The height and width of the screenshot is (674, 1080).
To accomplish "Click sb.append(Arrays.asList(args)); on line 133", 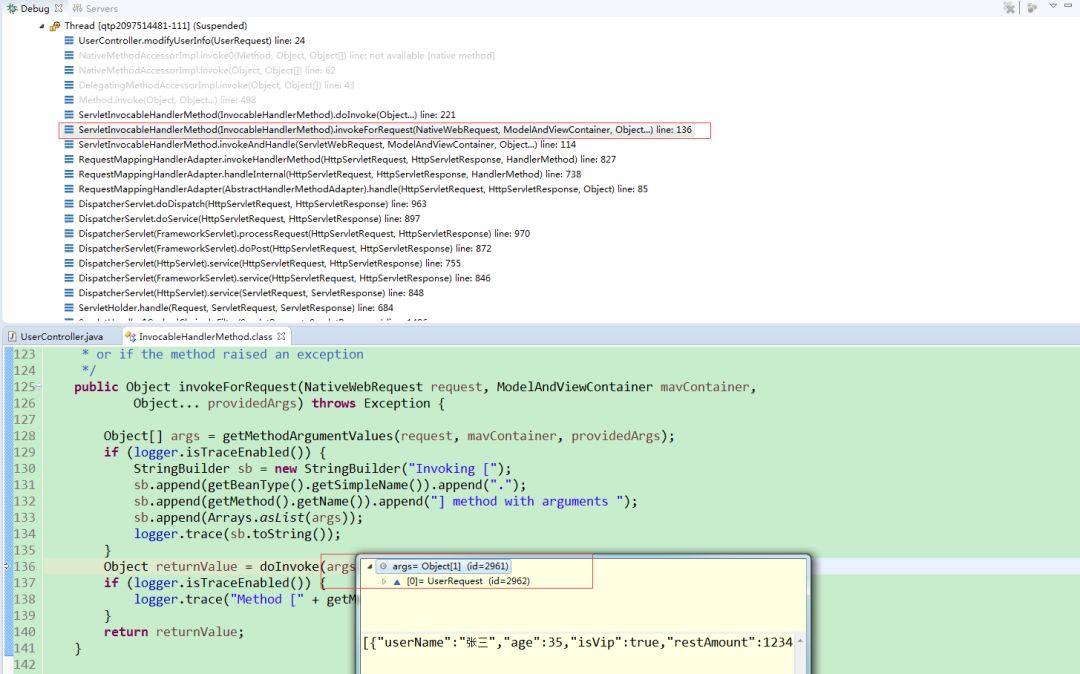I will [248, 518].
